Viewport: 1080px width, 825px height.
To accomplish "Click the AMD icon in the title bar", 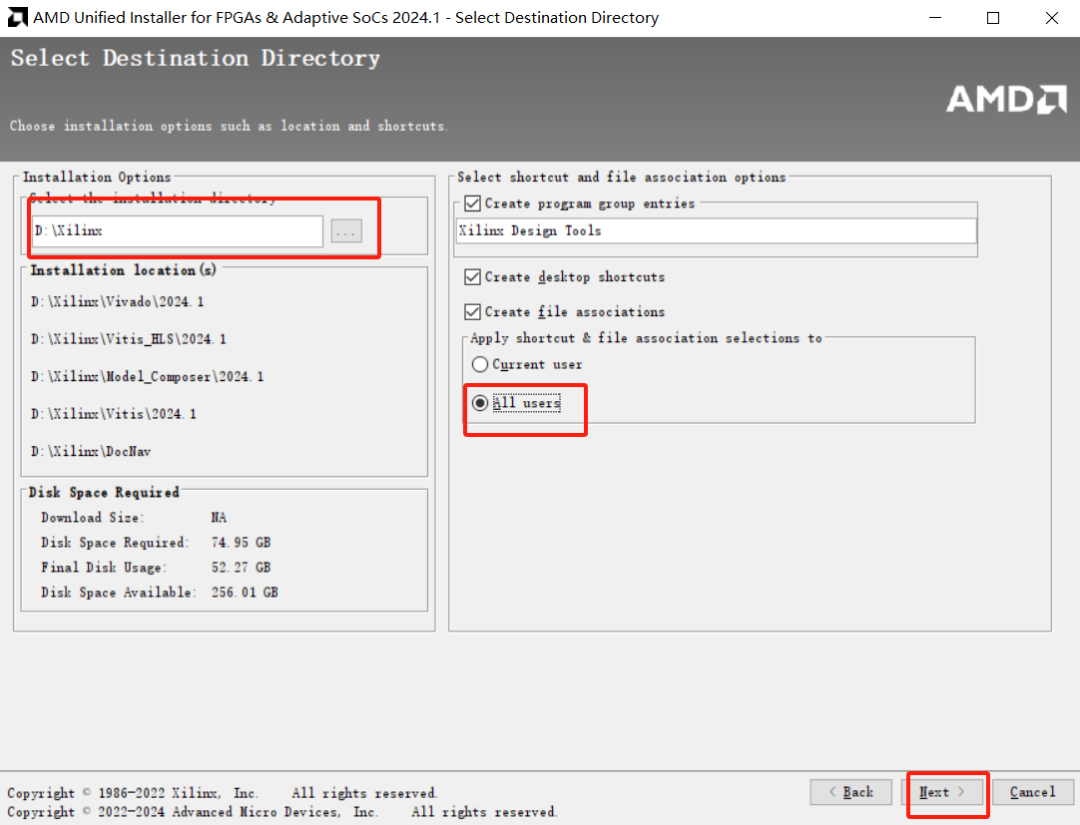I will click(17, 17).
